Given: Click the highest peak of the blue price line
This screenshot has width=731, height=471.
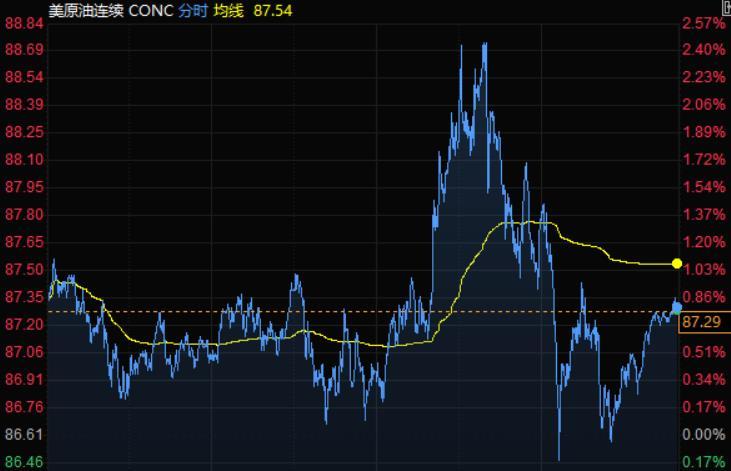Looking at the screenshot, I should tap(485, 44).
